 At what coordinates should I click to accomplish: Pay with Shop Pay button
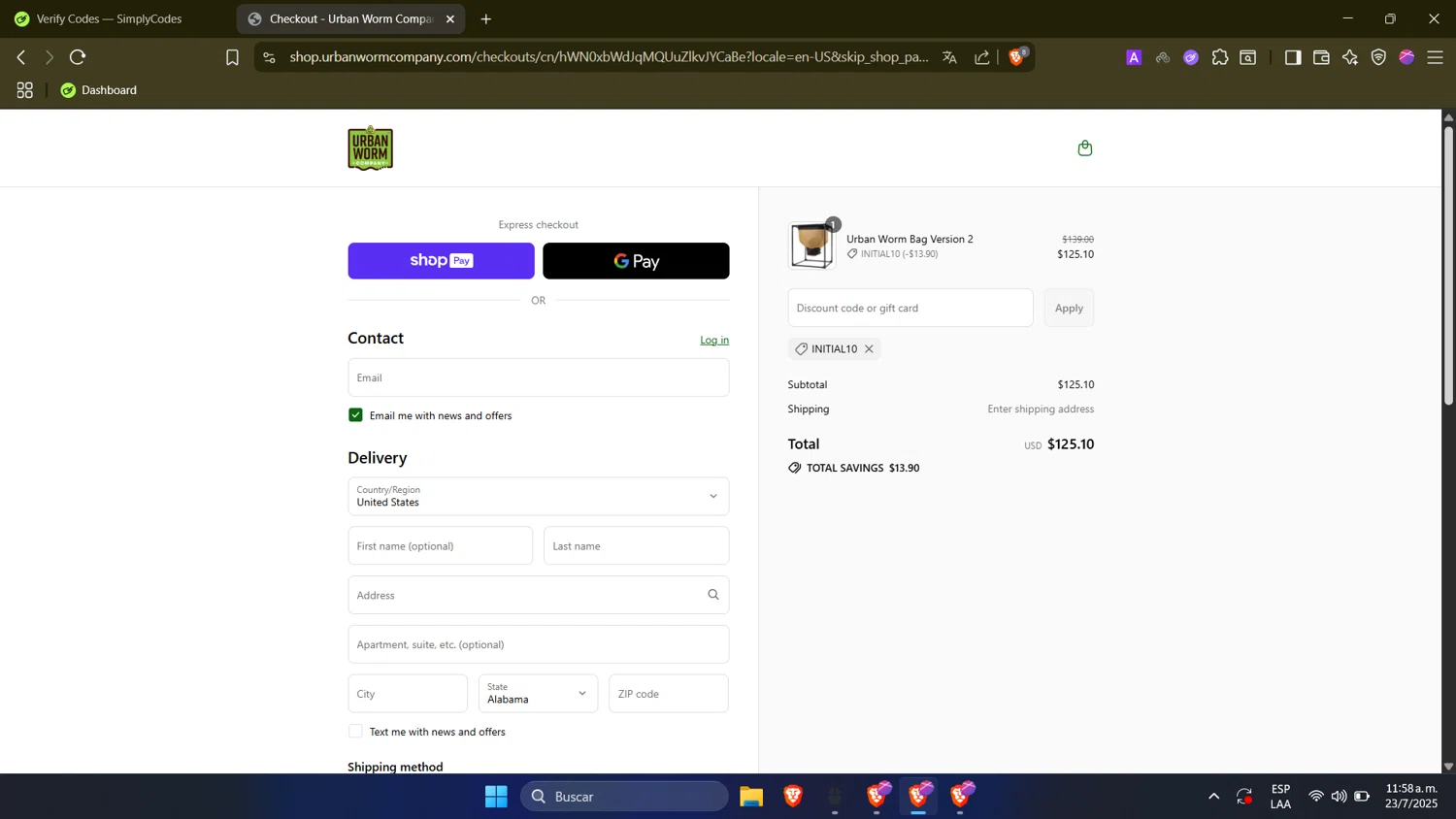[442, 261]
